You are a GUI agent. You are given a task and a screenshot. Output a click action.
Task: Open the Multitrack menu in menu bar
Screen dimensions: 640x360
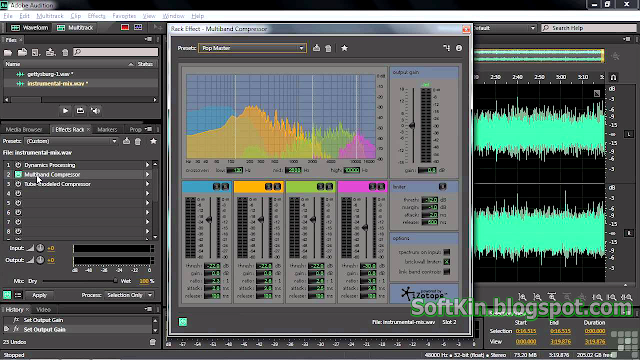[x=50, y=16]
